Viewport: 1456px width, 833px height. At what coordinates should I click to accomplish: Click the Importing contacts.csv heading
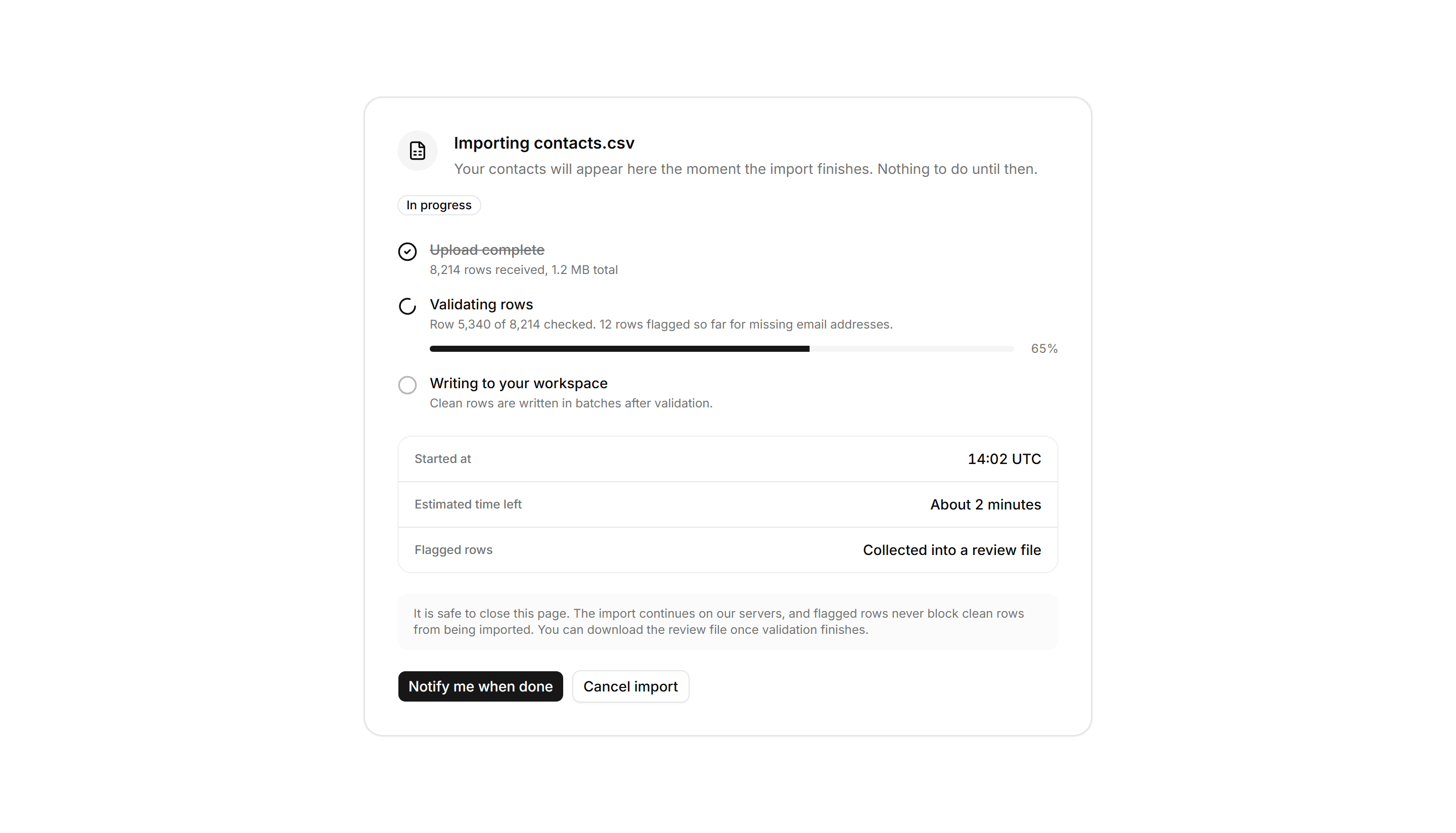coord(544,143)
